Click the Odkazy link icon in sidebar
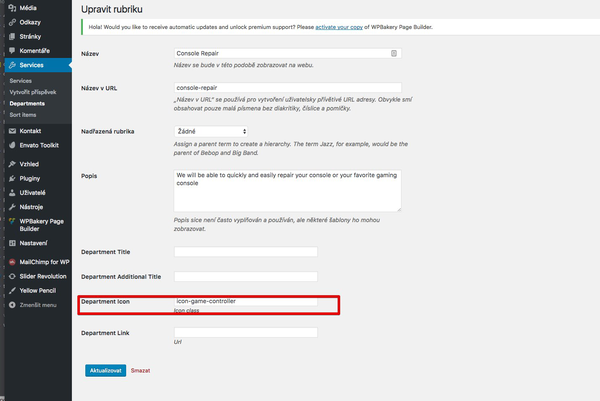Screen dimensions: 600x401 click(x=12, y=22)
